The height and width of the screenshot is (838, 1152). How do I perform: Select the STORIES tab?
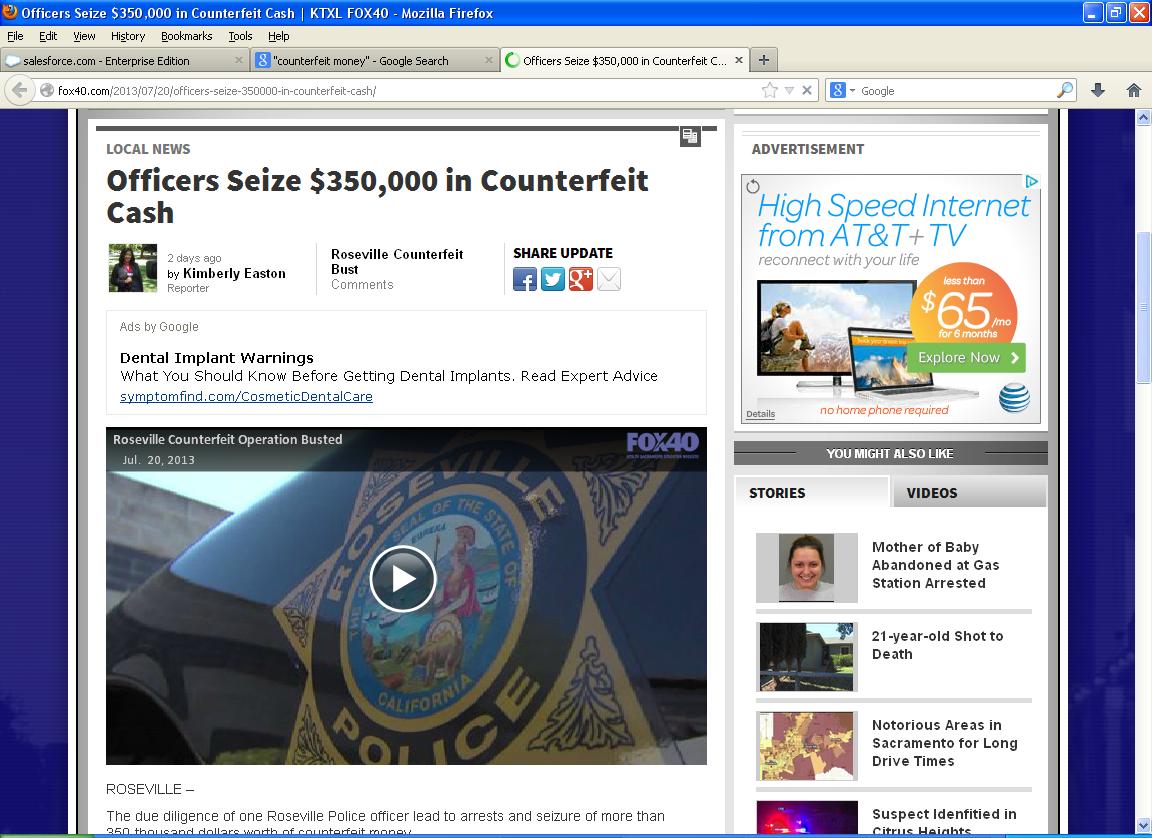(812, 493)
